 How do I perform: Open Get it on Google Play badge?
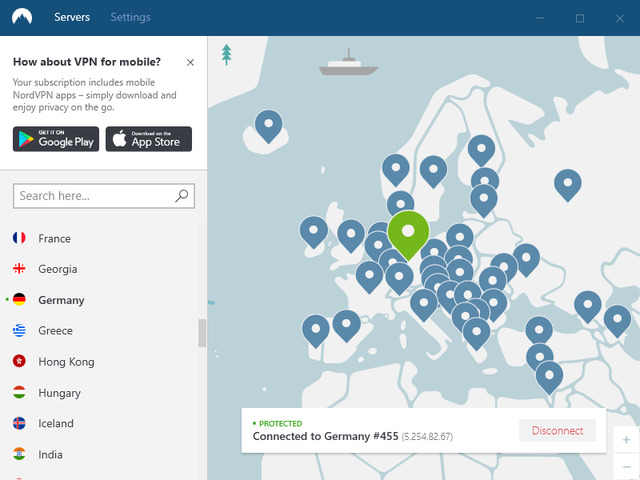pos(56,139)
